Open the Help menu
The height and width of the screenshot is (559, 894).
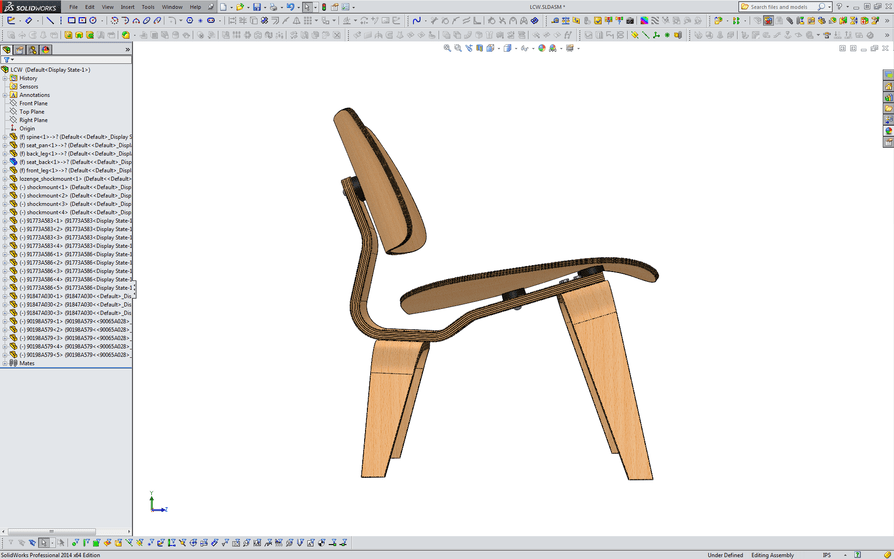[195, 7]
